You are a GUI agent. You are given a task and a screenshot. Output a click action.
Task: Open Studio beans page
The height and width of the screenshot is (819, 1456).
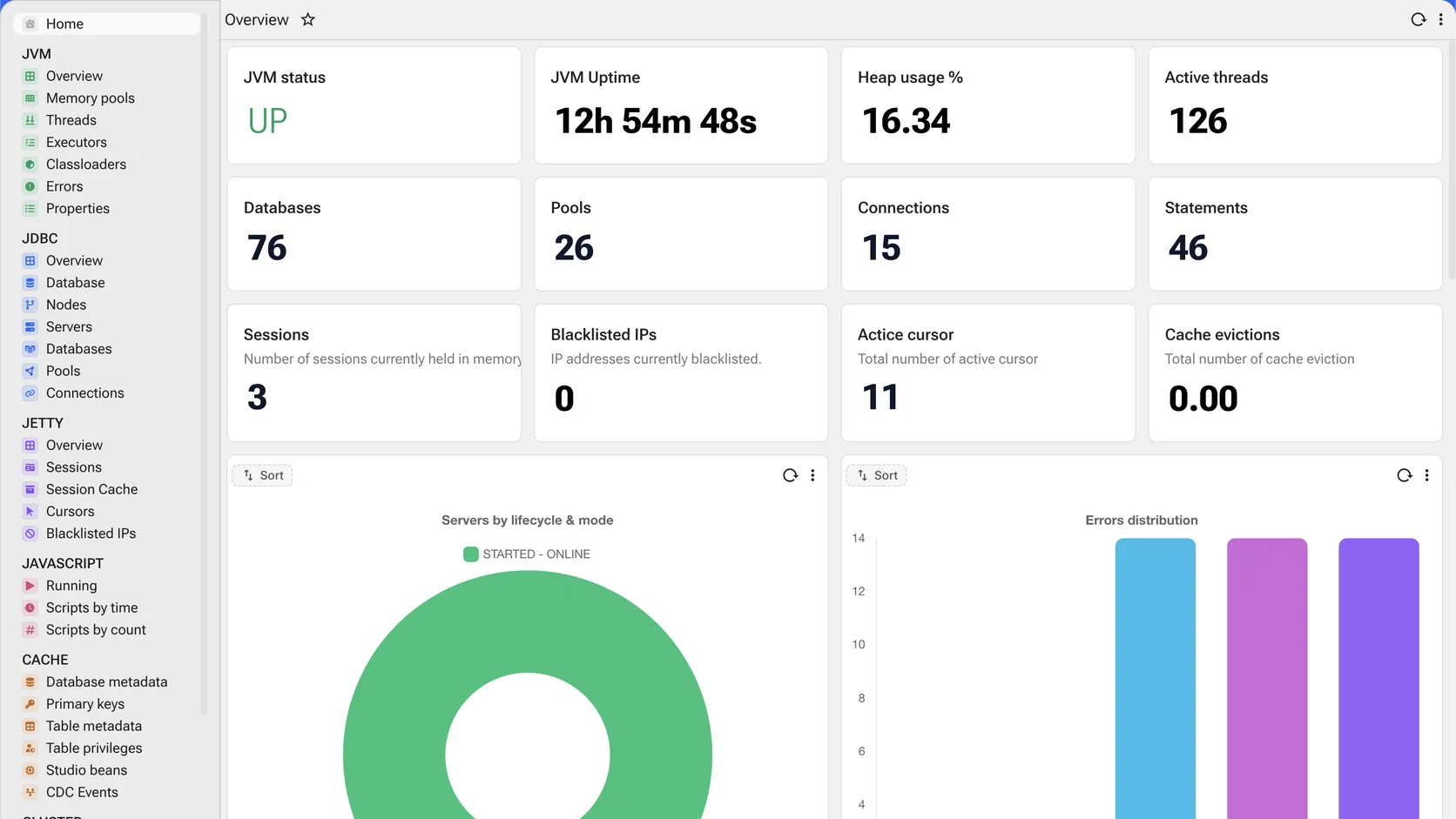(x=86, y=770)
